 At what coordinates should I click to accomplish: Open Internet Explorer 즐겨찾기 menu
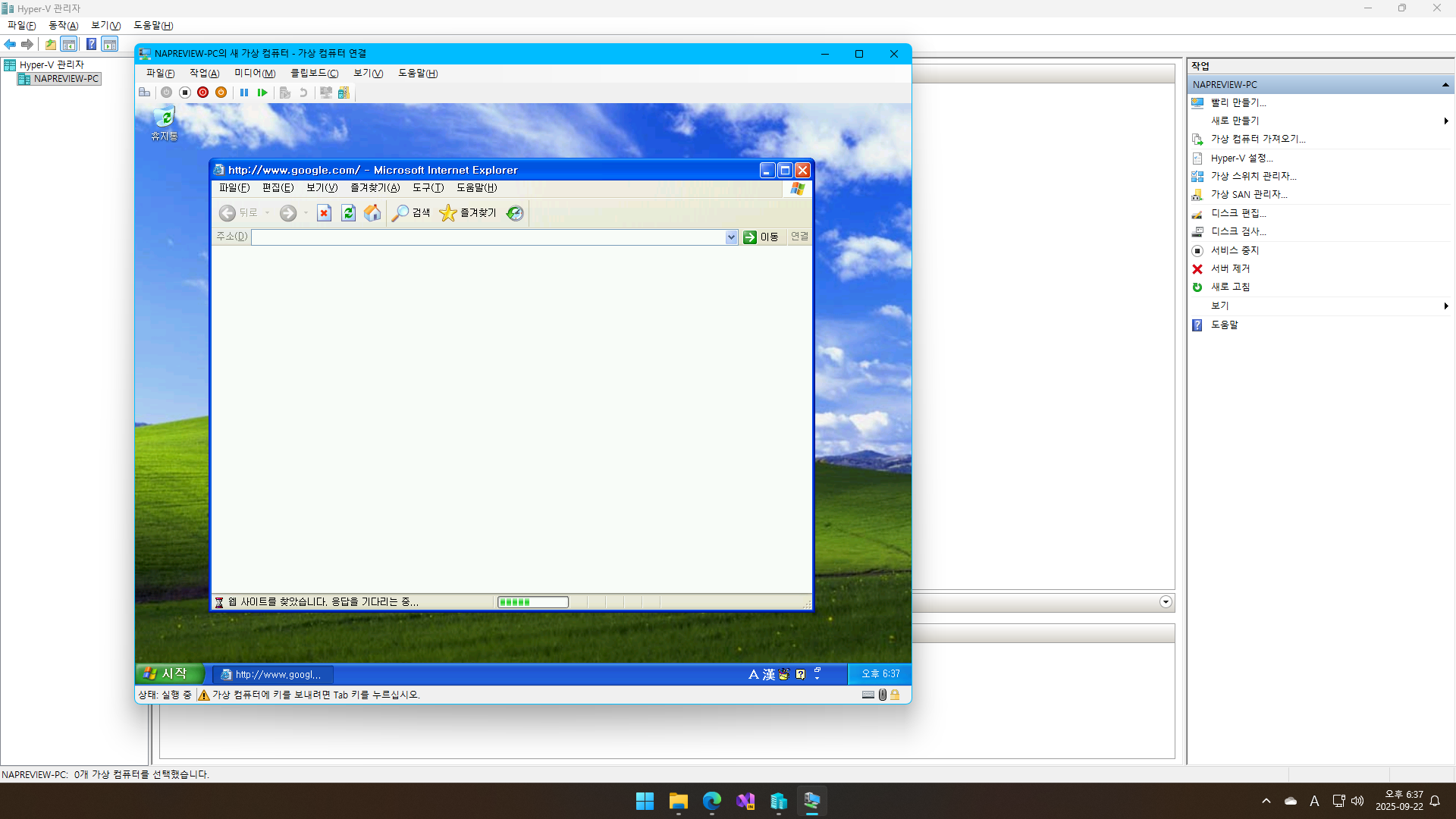coord(375,188)
